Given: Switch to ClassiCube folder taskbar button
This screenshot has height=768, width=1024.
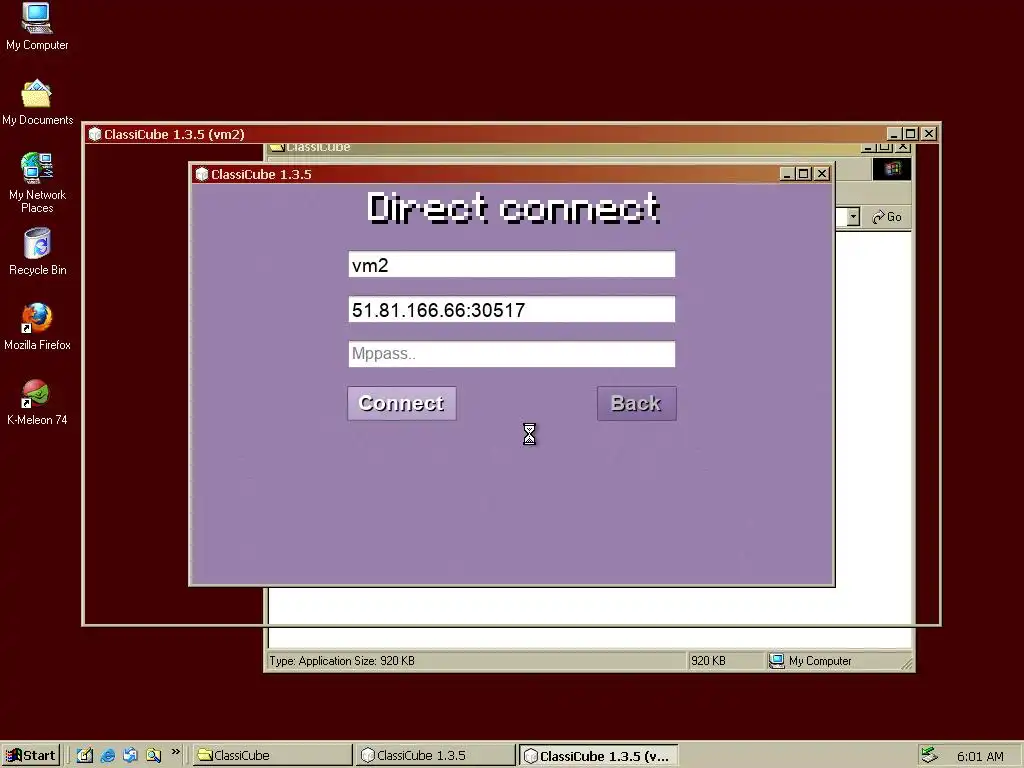Looking at the screenshot, I should pos(272,756).
